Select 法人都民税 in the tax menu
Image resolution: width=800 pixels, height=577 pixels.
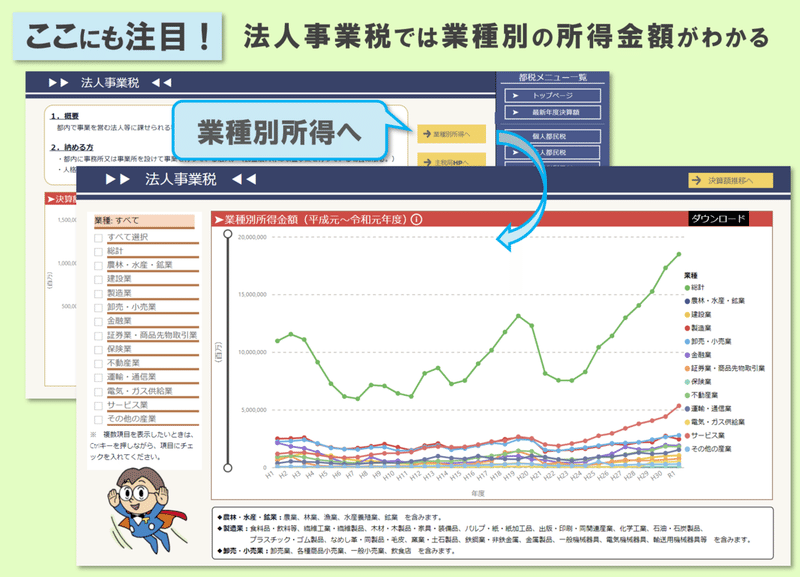tap(553, 152)
